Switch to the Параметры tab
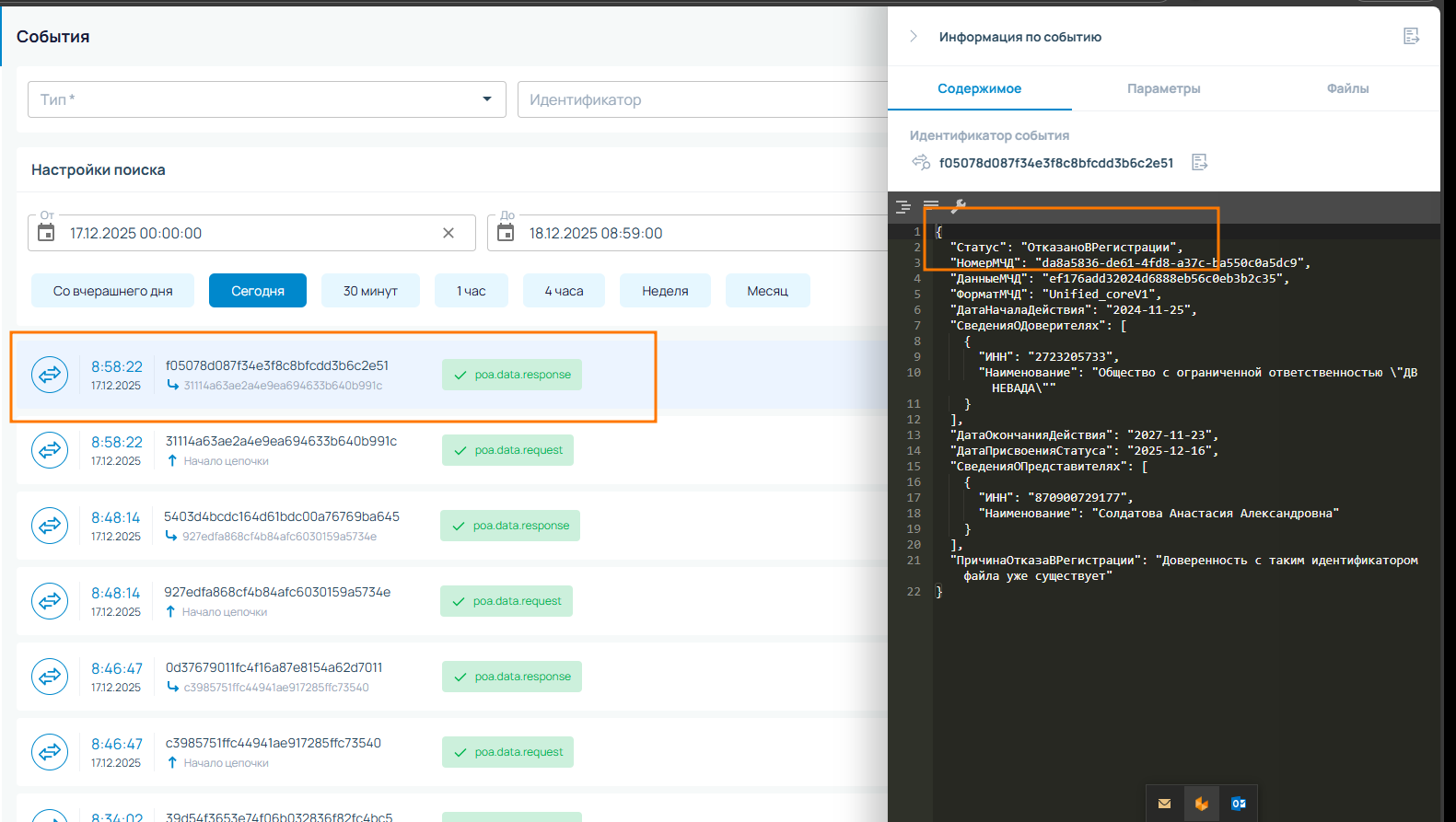Viewport: 1456px width, 822px height. tap(1163, 88)
